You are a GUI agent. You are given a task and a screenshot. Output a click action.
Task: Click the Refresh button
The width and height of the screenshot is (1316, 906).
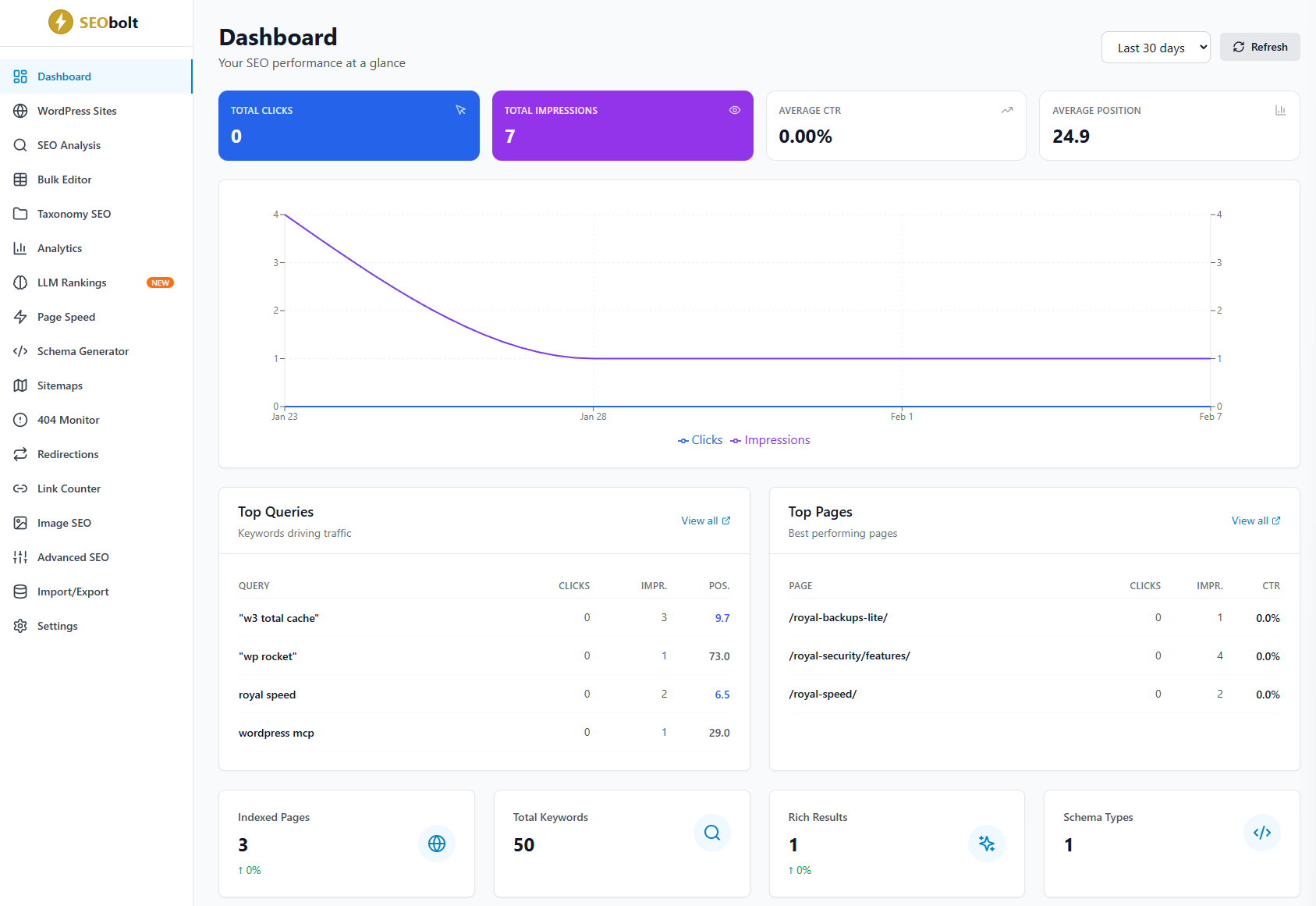(1259, 47)
